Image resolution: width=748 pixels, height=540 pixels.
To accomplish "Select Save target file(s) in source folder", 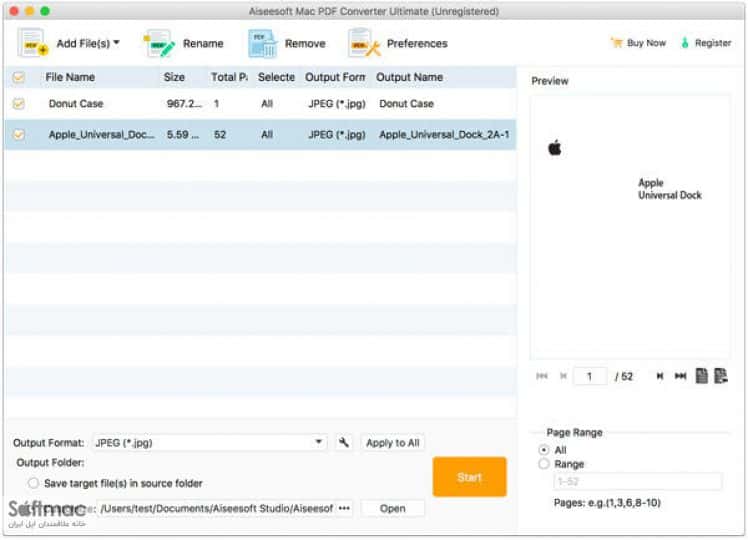I will pyautogui.click(x=33, y=483).
